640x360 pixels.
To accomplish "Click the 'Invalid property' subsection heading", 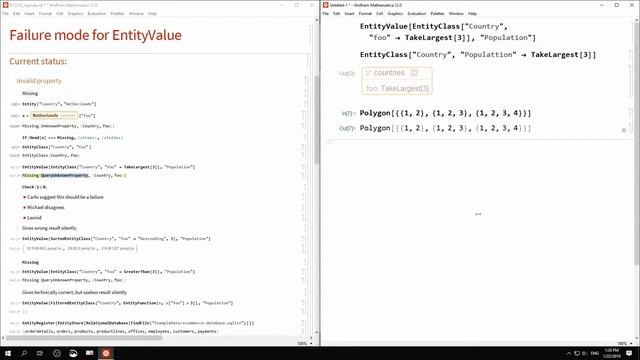I will (x=39, y=81).
